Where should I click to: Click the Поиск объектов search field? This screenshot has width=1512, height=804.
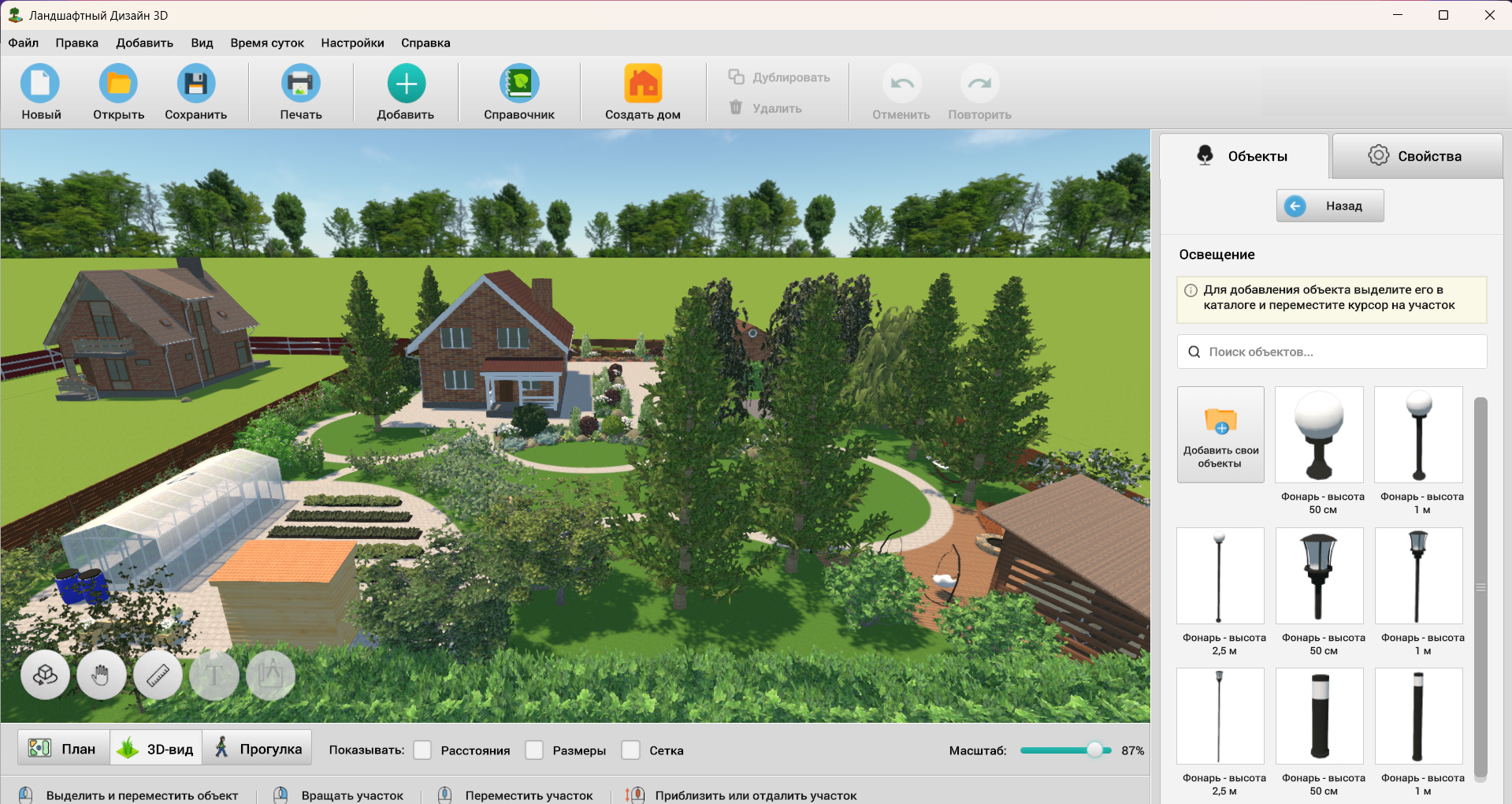1339,352
